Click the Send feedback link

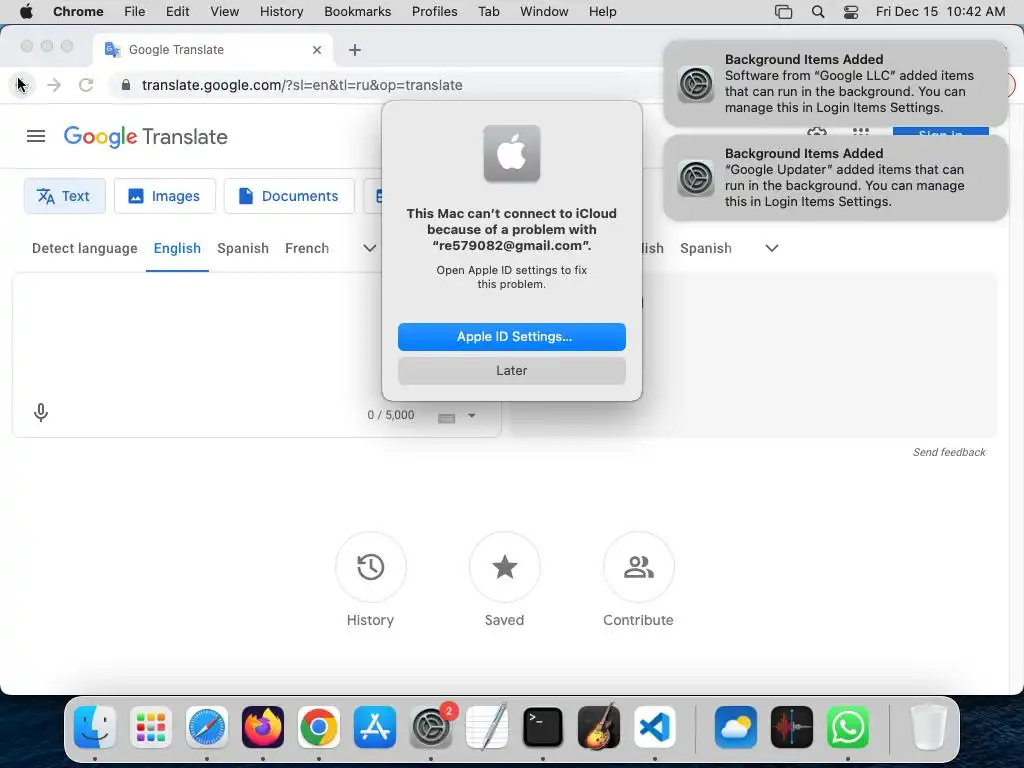click(949, 452)
